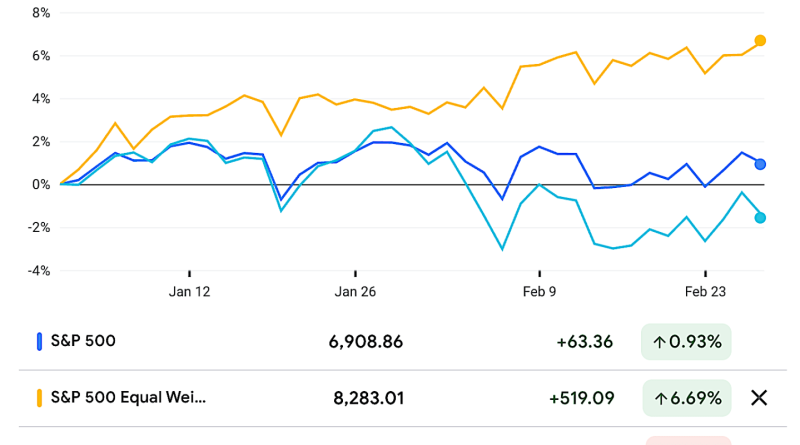Image resolution: width=800 pixels, height=445 pixels.
Task: Remove the S&P 500 Equal Weight comparison
Action: point(759,398)
